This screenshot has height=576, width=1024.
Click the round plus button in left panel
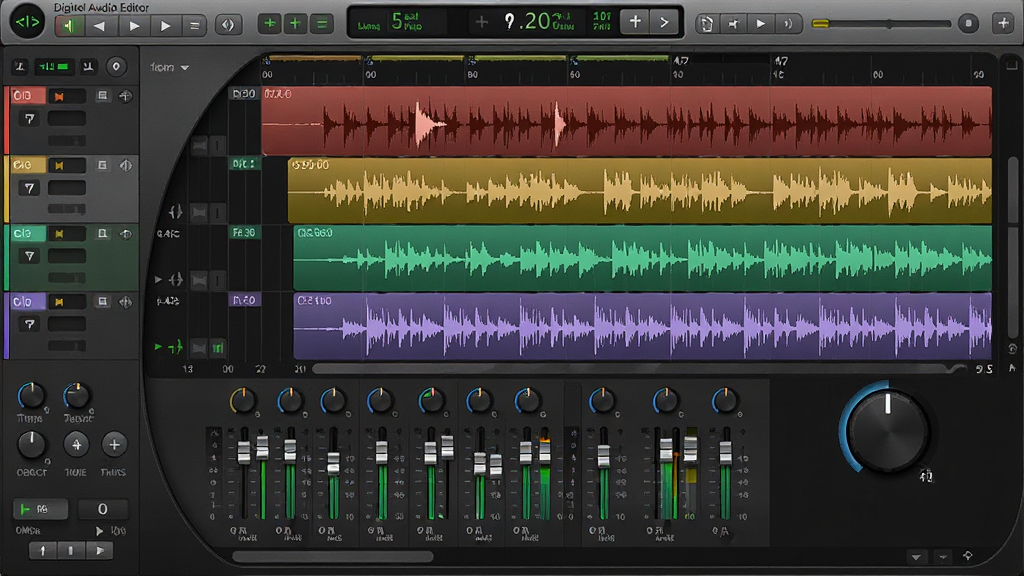click(x=114, y=445)
